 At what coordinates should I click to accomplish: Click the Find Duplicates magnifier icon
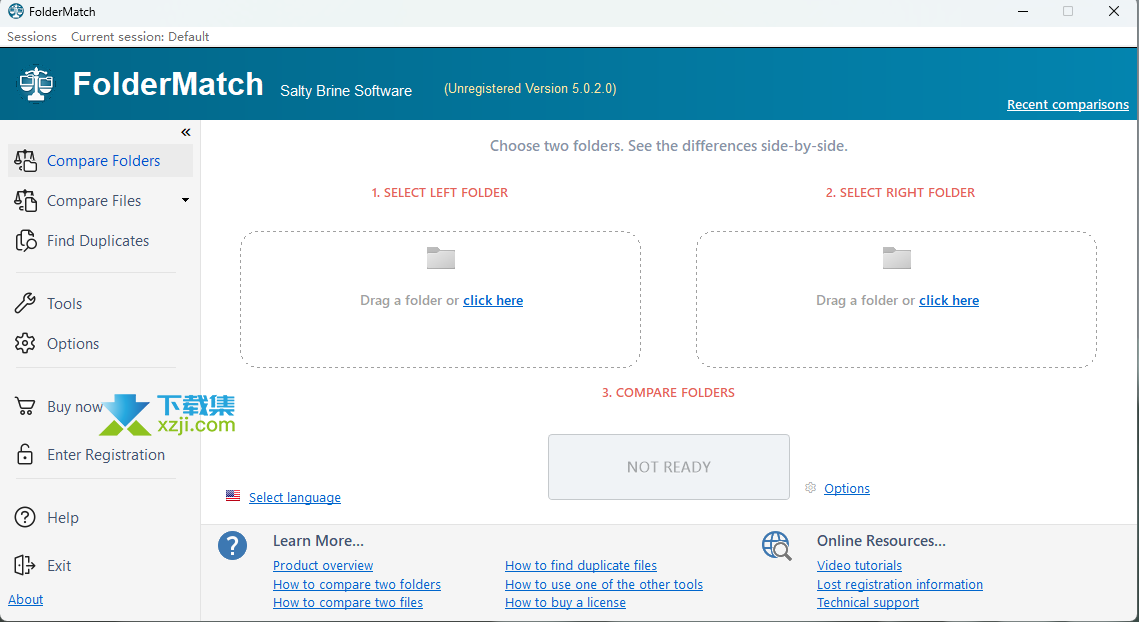coord(25,241)
